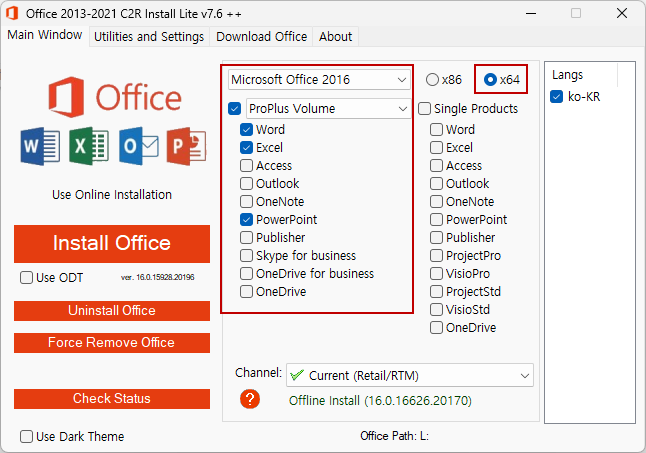Click the Outlook application icon in the banner
Viewport: 646px width, 453px height.
tap(138, 146)
